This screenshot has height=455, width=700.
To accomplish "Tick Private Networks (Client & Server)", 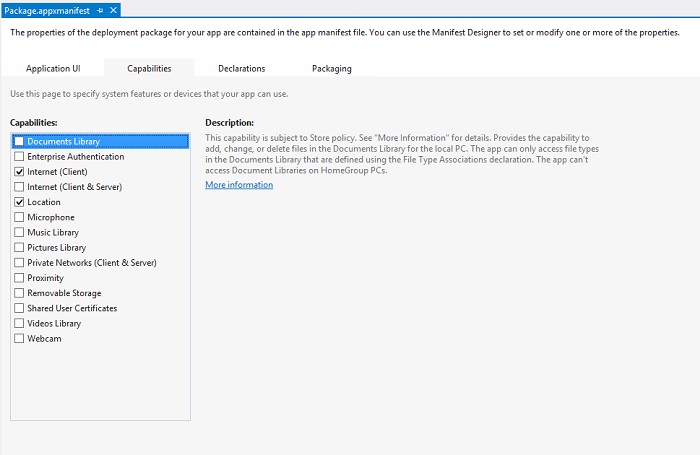I will click(19, 263).
